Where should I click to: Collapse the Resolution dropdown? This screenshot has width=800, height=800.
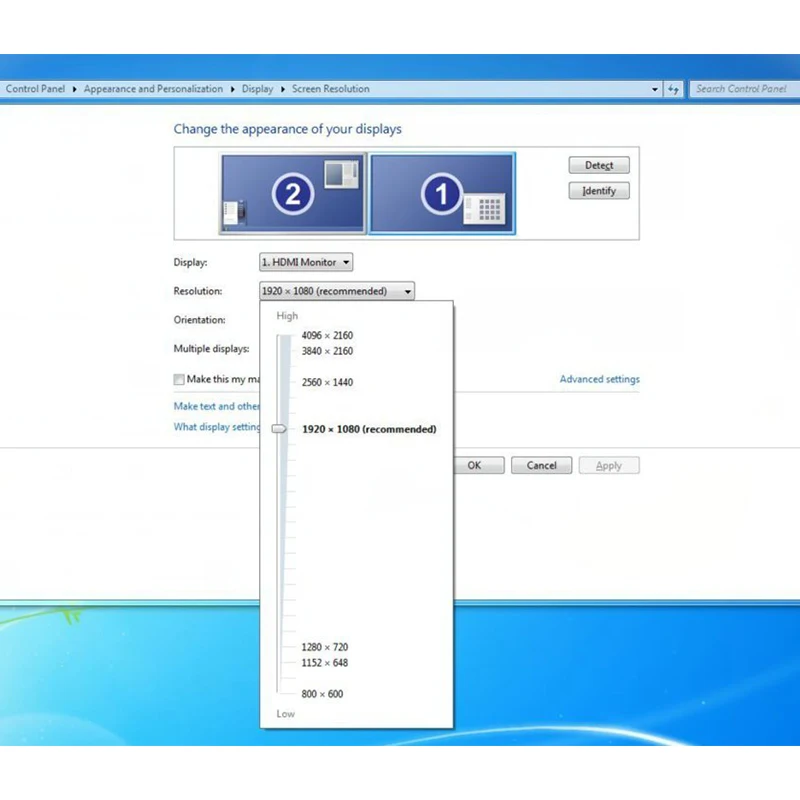[337, 291]
